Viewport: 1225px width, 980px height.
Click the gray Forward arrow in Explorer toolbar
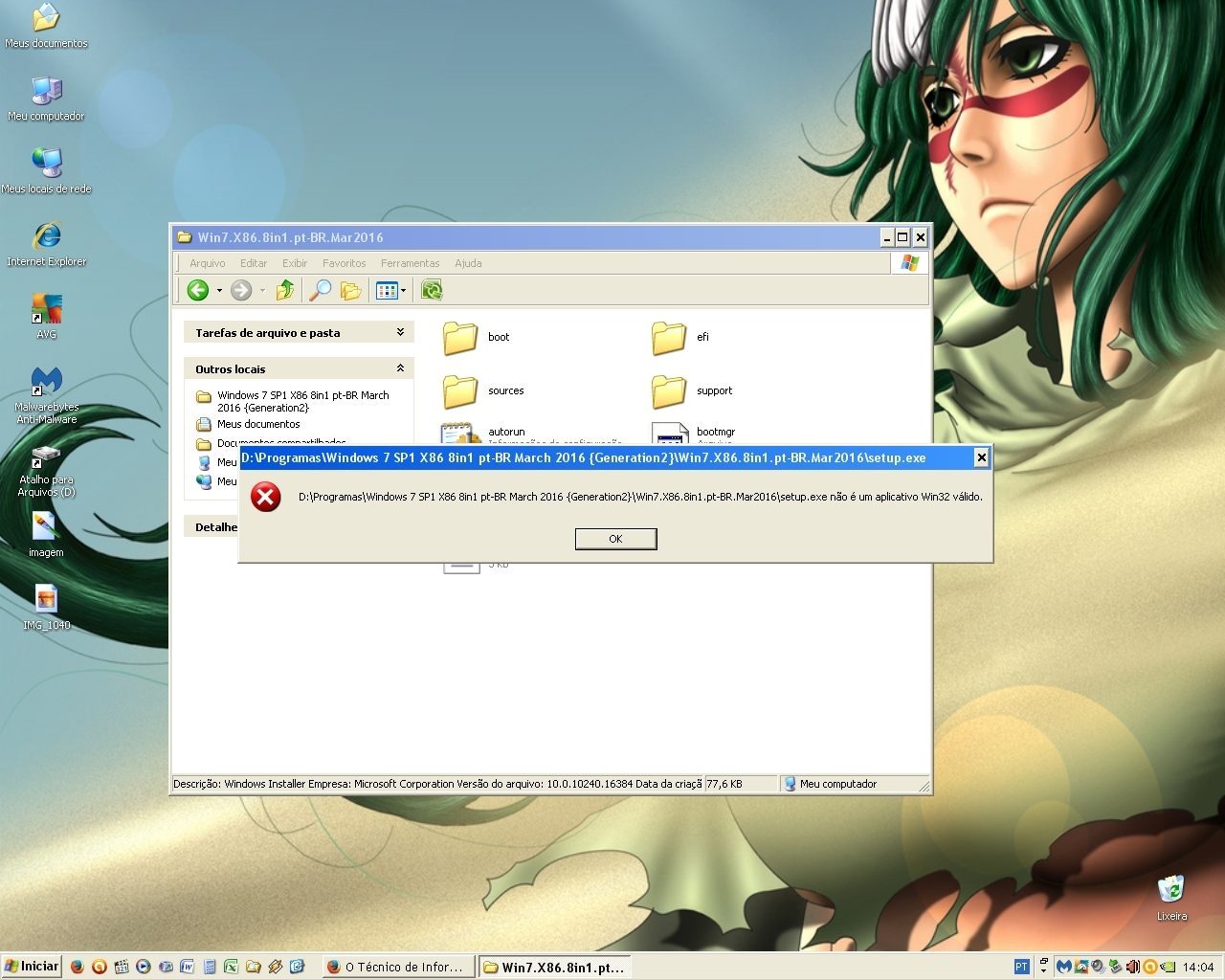[x=241, y=290]
